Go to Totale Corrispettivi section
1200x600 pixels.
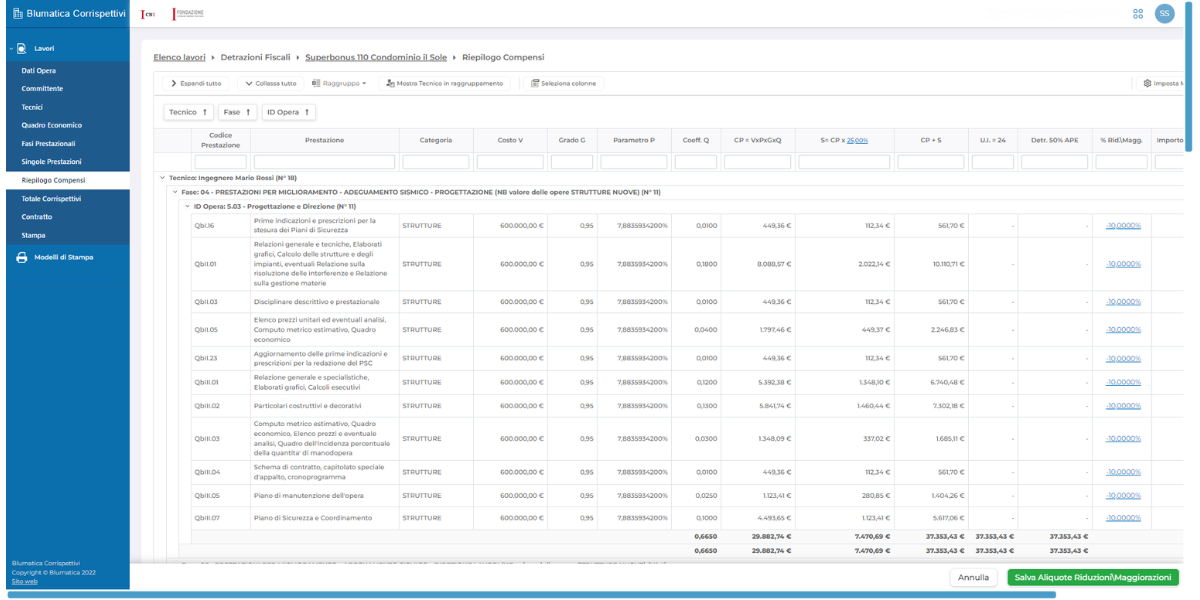coord(52,198)
